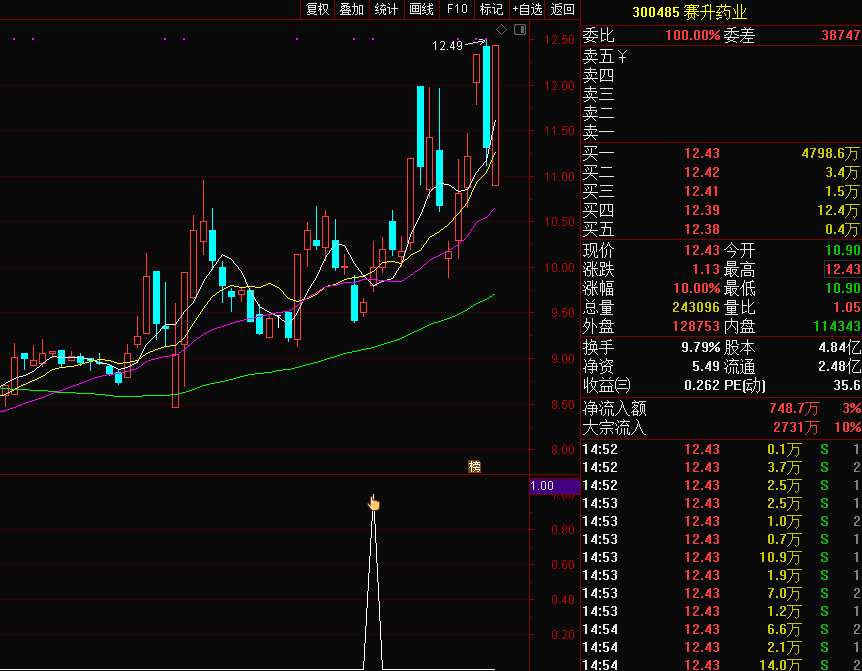Click the 标记 mark button
Image resolution: width=862 pixels, height=671 pixels.
(491, 9)
